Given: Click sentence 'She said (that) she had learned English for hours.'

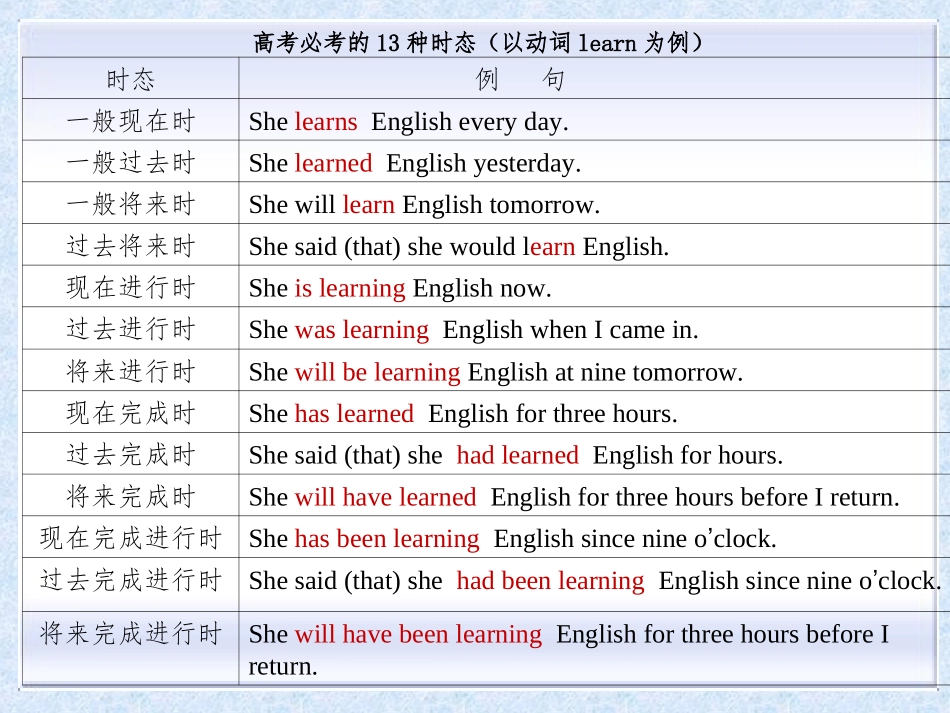Looking at the screenshot, I should pos(516,456).
